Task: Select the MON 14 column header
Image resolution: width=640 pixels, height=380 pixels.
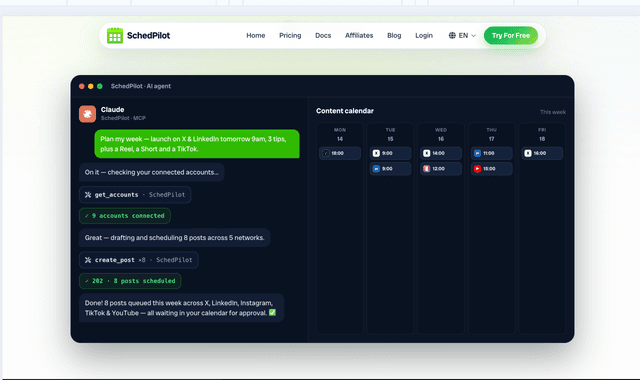Action: click(340, 134)
